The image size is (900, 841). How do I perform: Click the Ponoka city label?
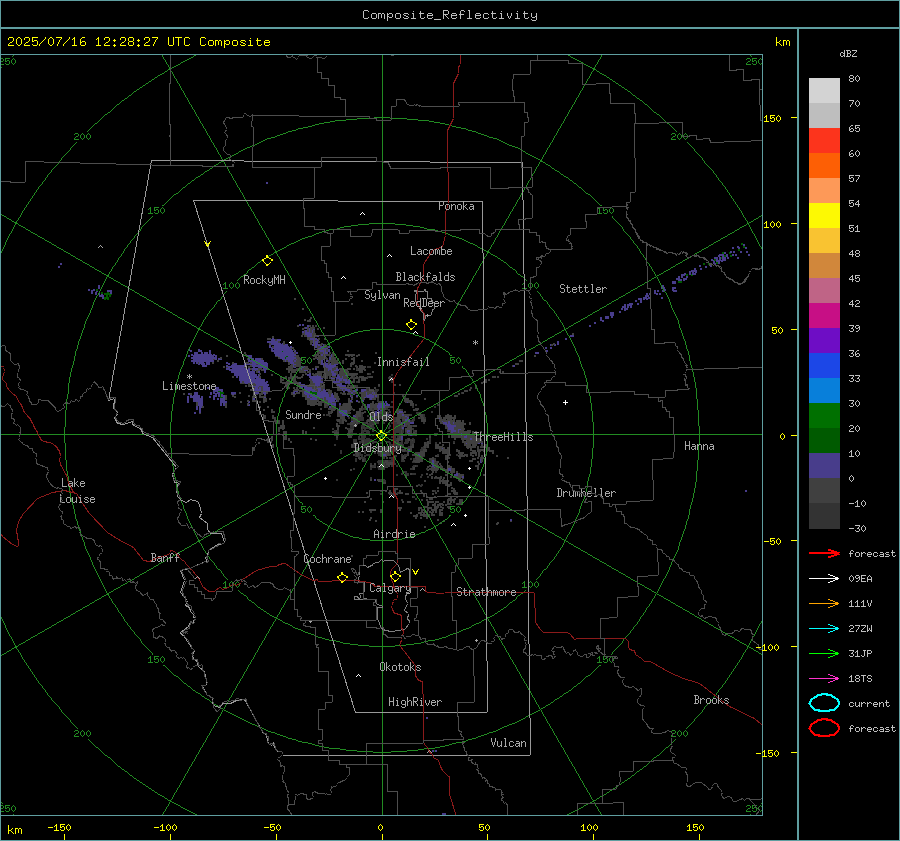tap(456, 206)
